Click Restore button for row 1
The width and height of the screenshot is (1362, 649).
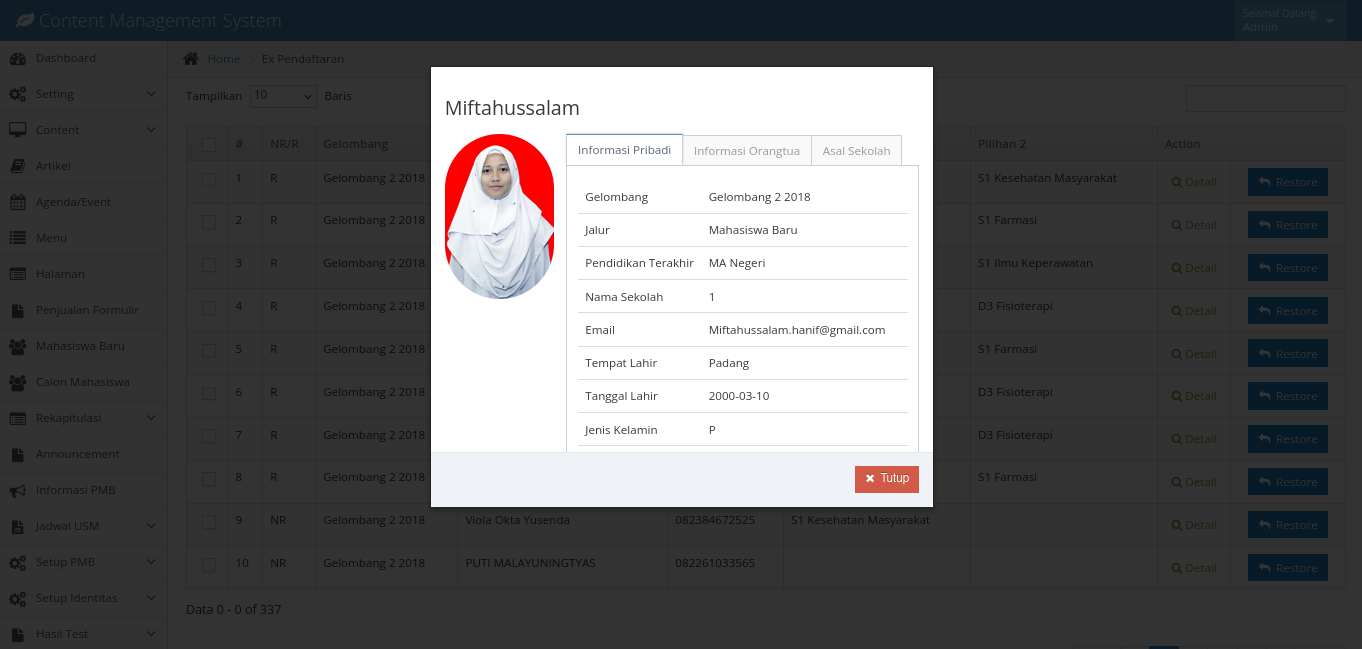1287,182
